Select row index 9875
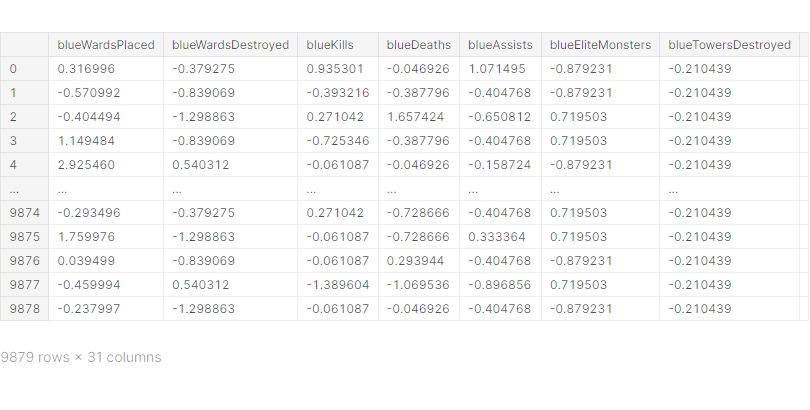This screenshot has width=810, height=410. point(24,236)
